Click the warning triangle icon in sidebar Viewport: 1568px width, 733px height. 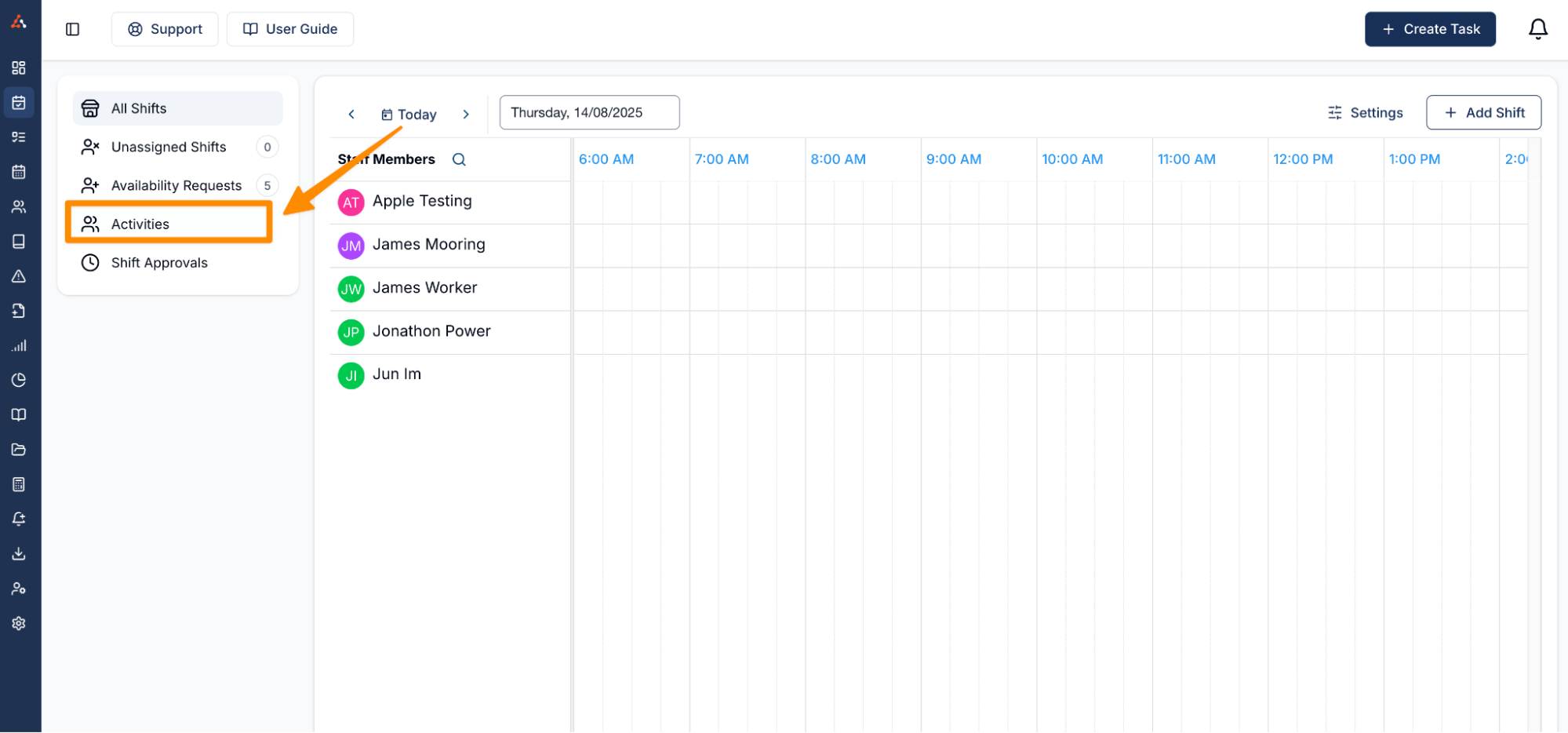click(x=19, y=276)
